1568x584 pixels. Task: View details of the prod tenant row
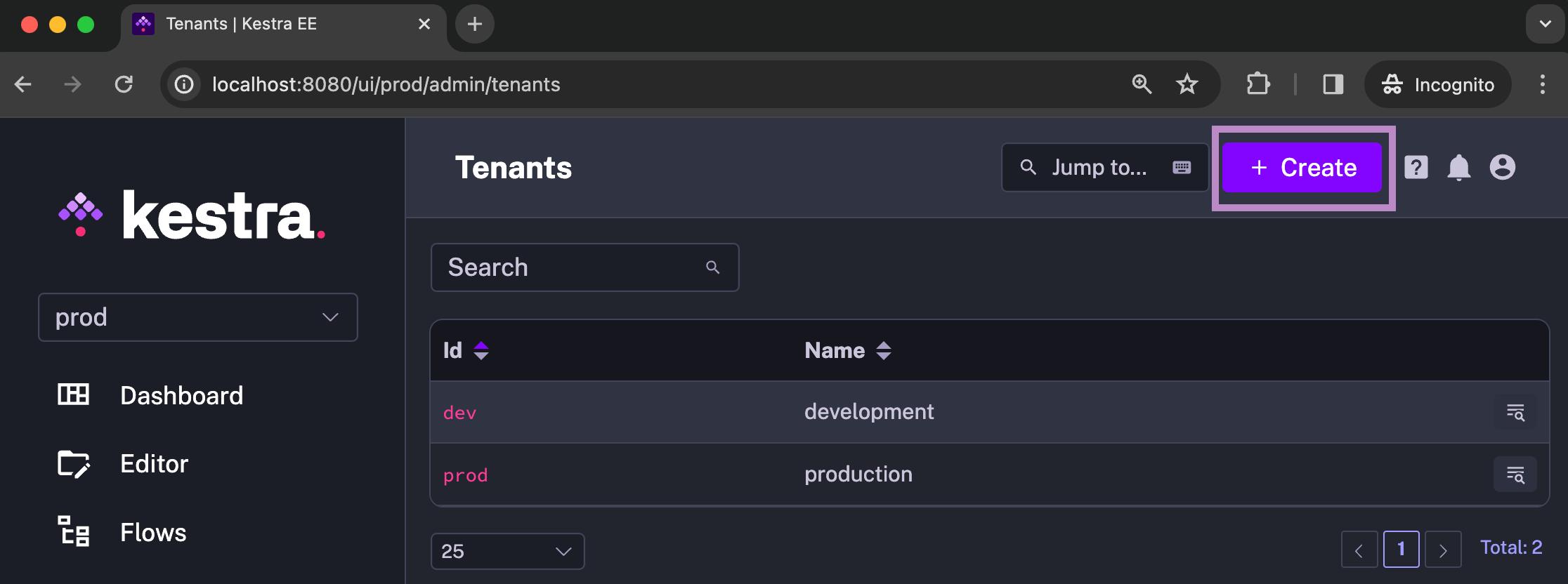click(1515, 475)
